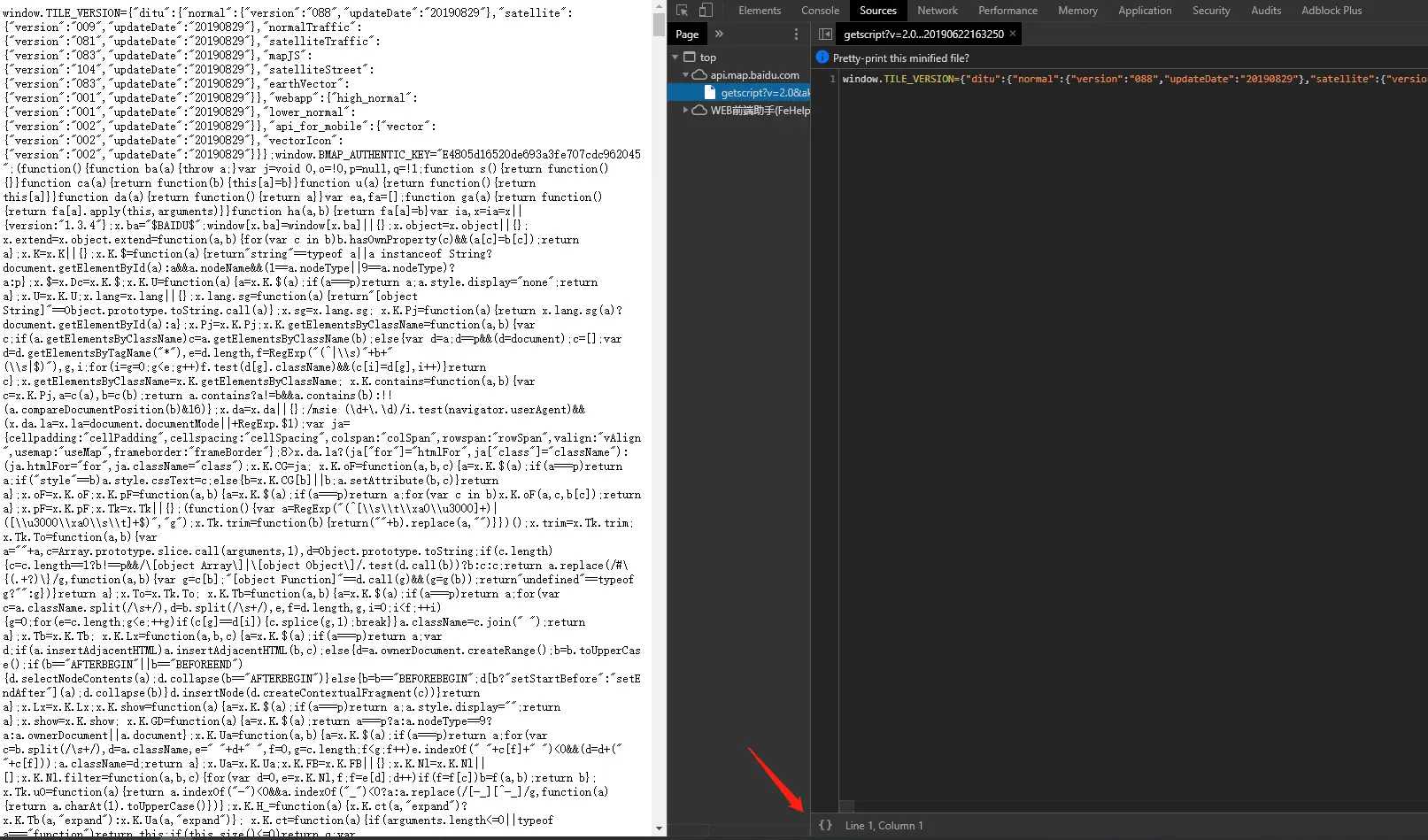The width and height of the screenshot is (1428, 840).
Task: Click the editor horizontal scrollbar thumb
Action: pos(846,806)
